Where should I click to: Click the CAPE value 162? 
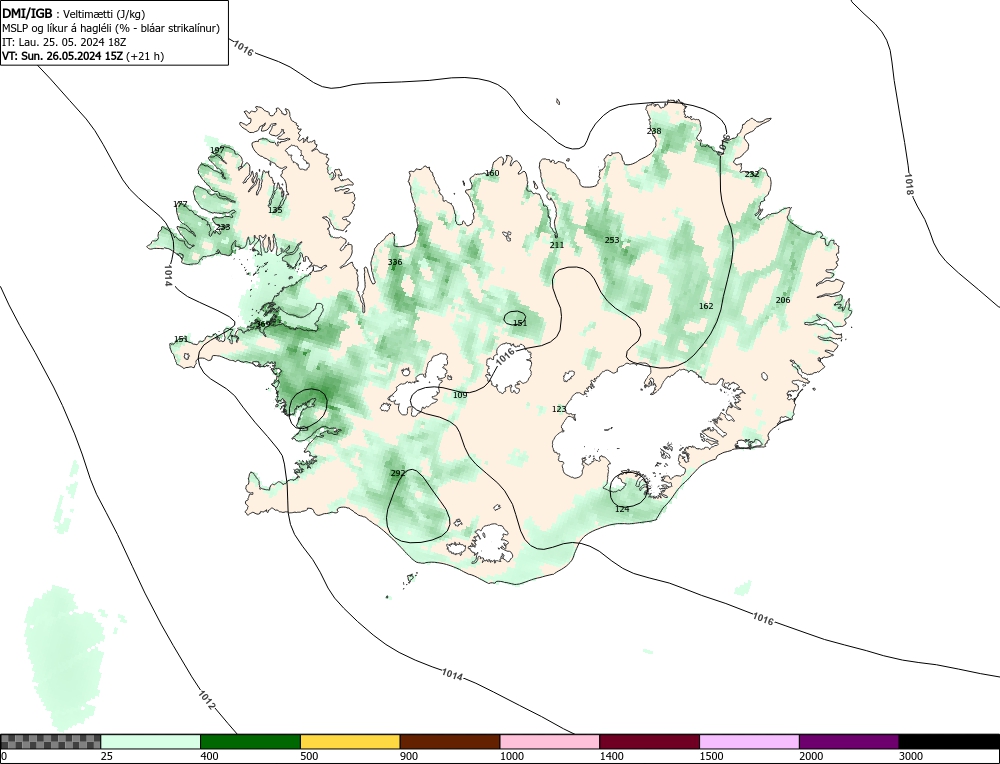(x=706, y=306)
